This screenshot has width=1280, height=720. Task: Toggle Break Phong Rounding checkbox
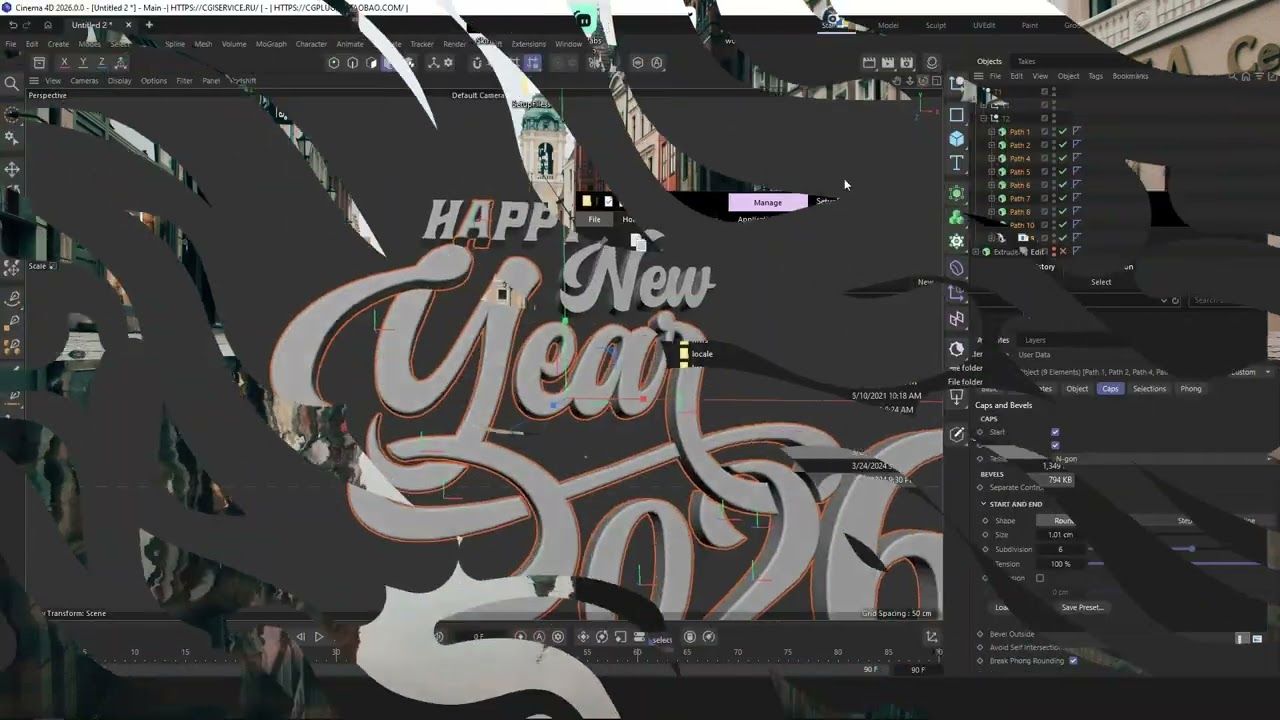point(1073,661)
